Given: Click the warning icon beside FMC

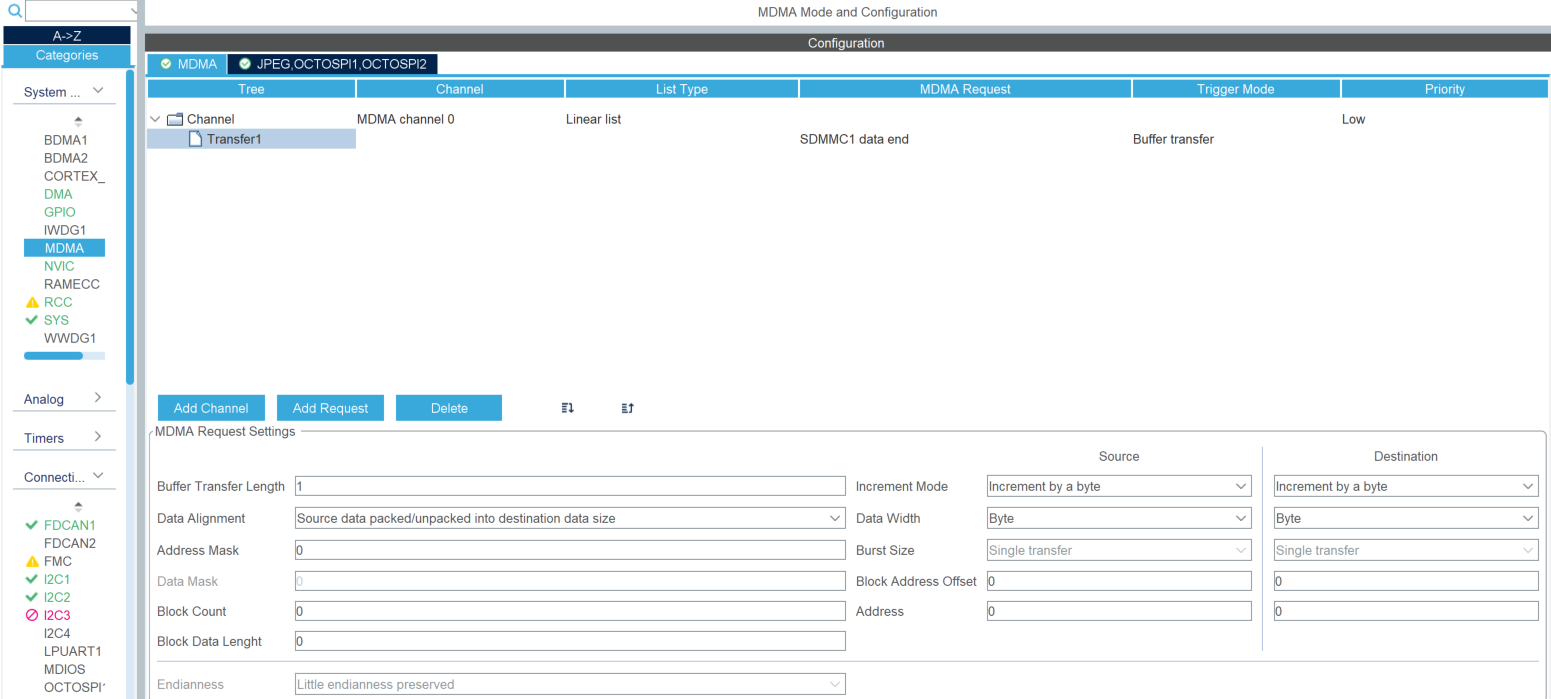Looking at the screenshot, I should pos(31,561).
